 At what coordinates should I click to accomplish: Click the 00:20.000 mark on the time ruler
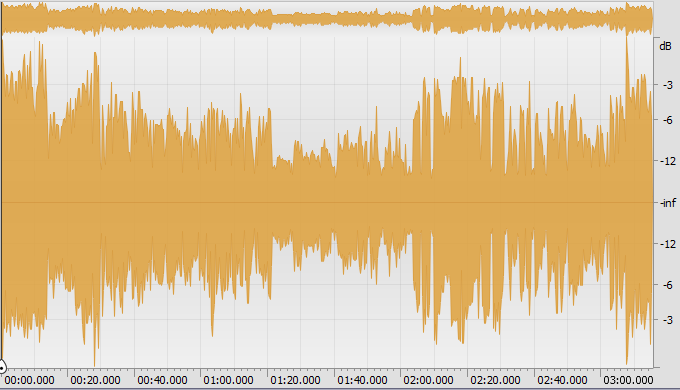[95, 380]
